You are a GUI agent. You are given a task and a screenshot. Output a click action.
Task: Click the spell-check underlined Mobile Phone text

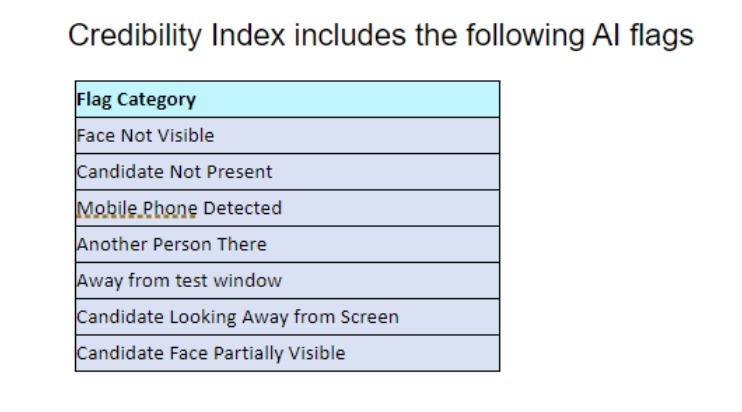tap(137, 209)
